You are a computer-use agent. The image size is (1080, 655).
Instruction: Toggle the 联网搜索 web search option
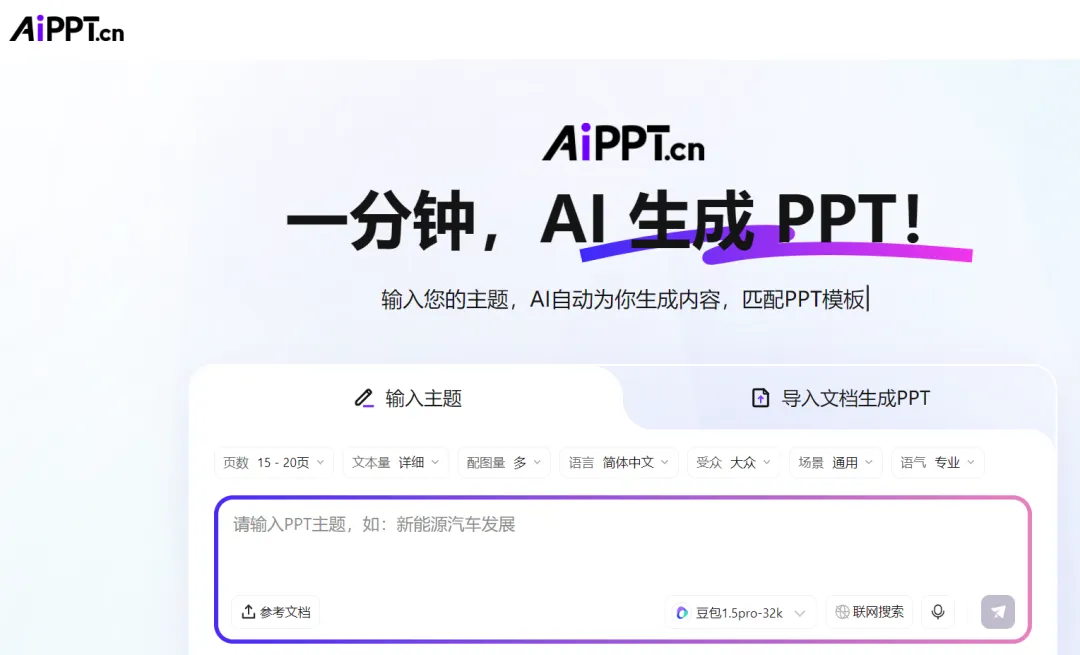(x=869, y=612)
